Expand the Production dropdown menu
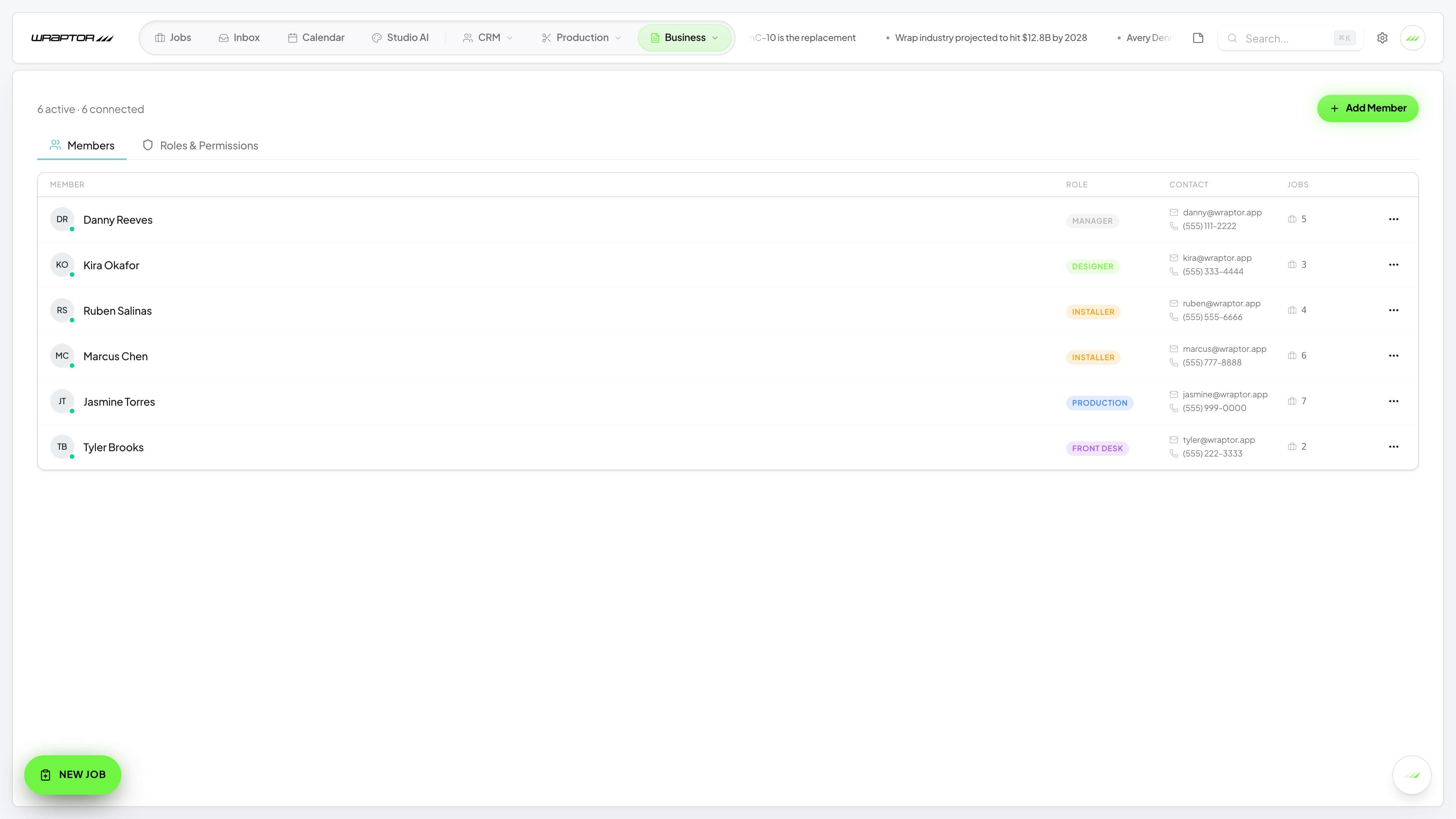Viewport: 1456px width, 819px height. click(x=582, y=38)
